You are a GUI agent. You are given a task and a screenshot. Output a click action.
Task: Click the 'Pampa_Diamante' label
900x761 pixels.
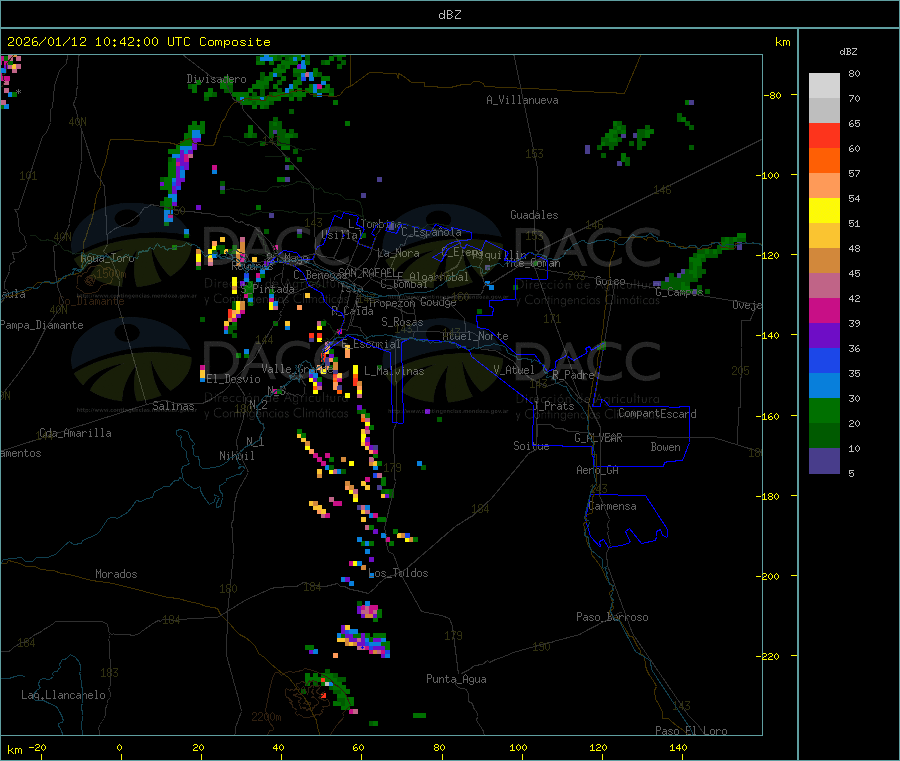point(41,325)
